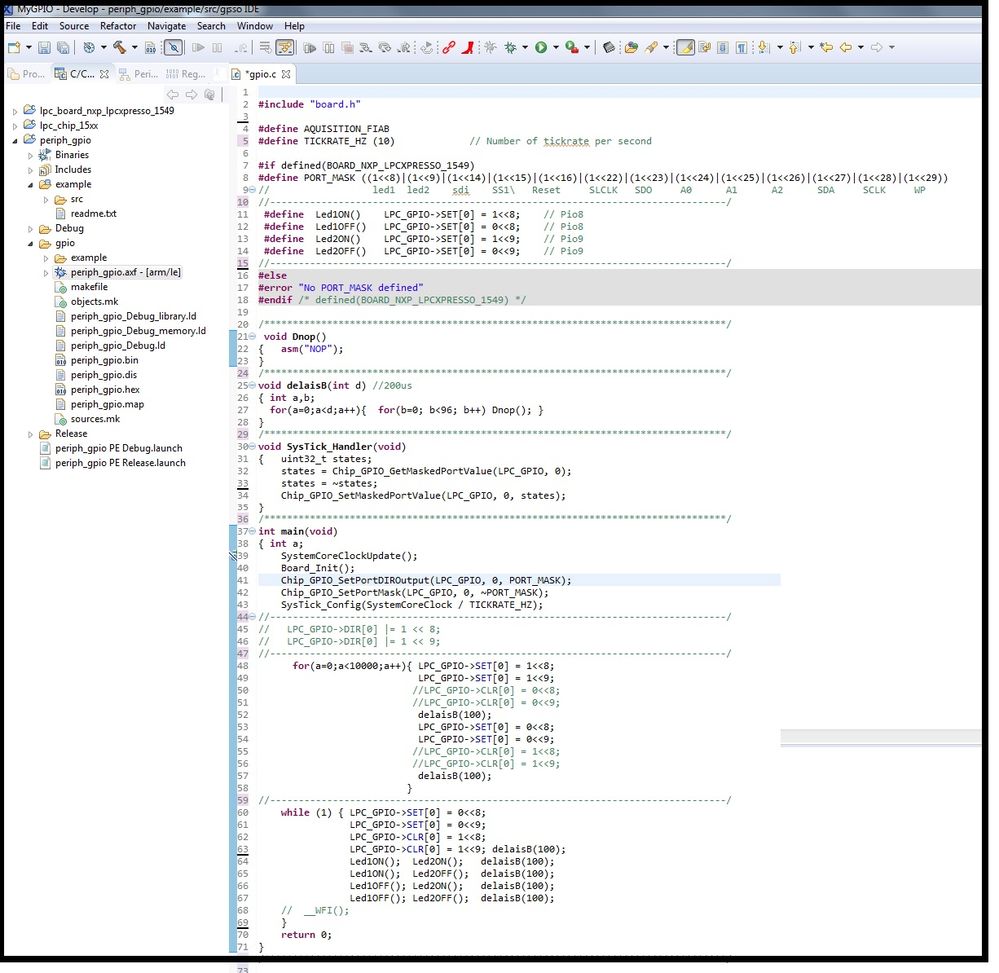Open the Back history dropdown arrow
The height and width of the screenshot is (973, 999).
pos(861,47)
